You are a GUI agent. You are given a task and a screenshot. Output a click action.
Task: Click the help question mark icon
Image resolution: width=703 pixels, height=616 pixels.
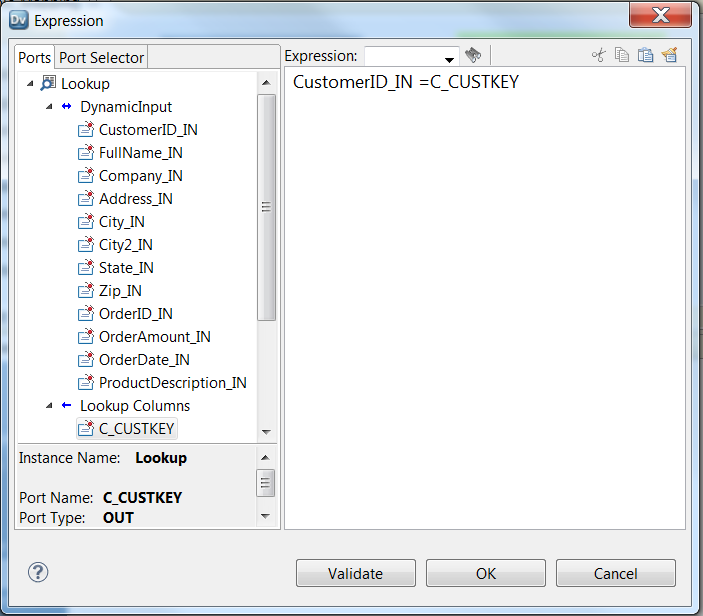38,572
